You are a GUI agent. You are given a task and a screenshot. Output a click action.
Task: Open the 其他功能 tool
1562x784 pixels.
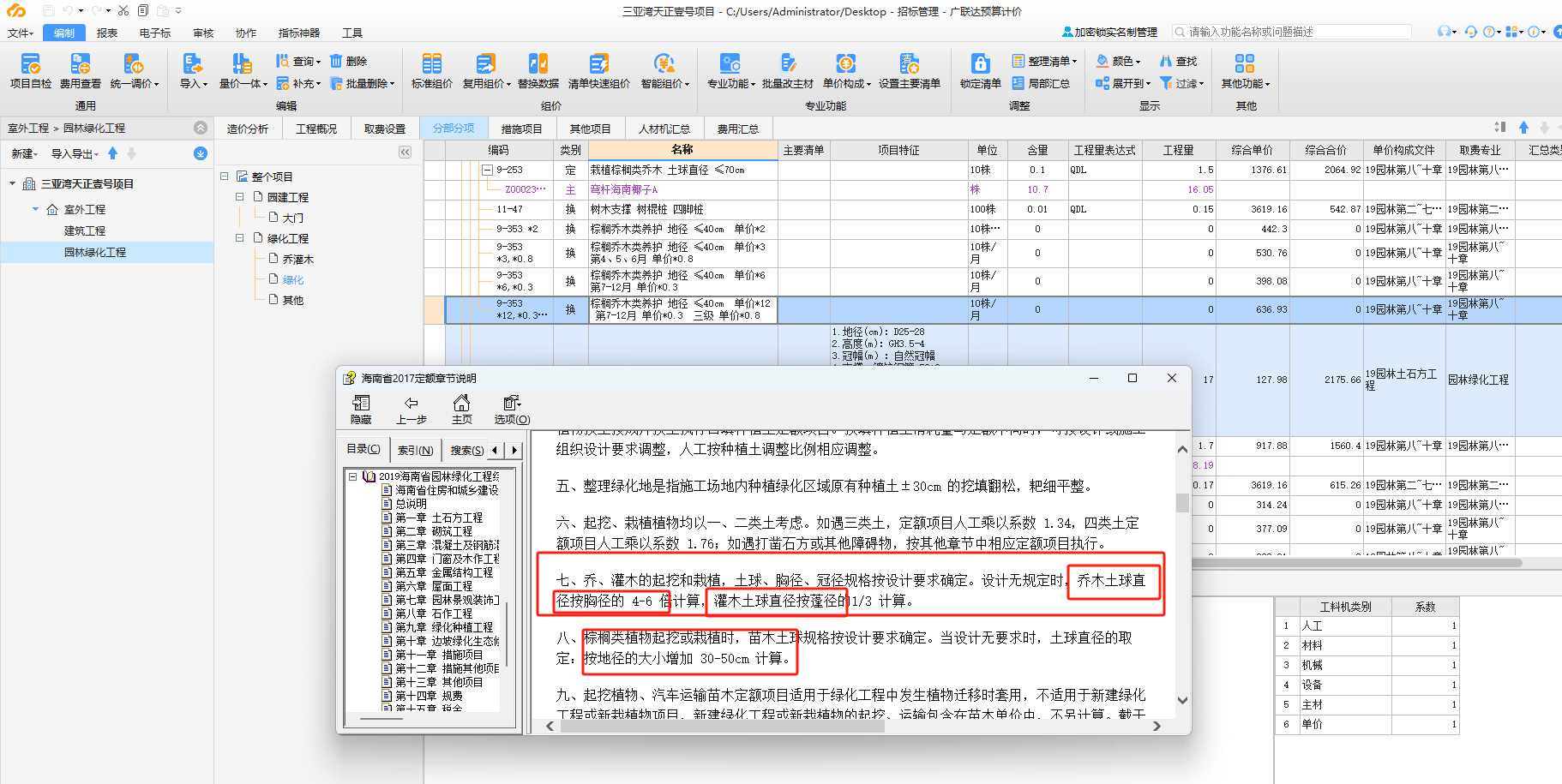(1245, 71)
